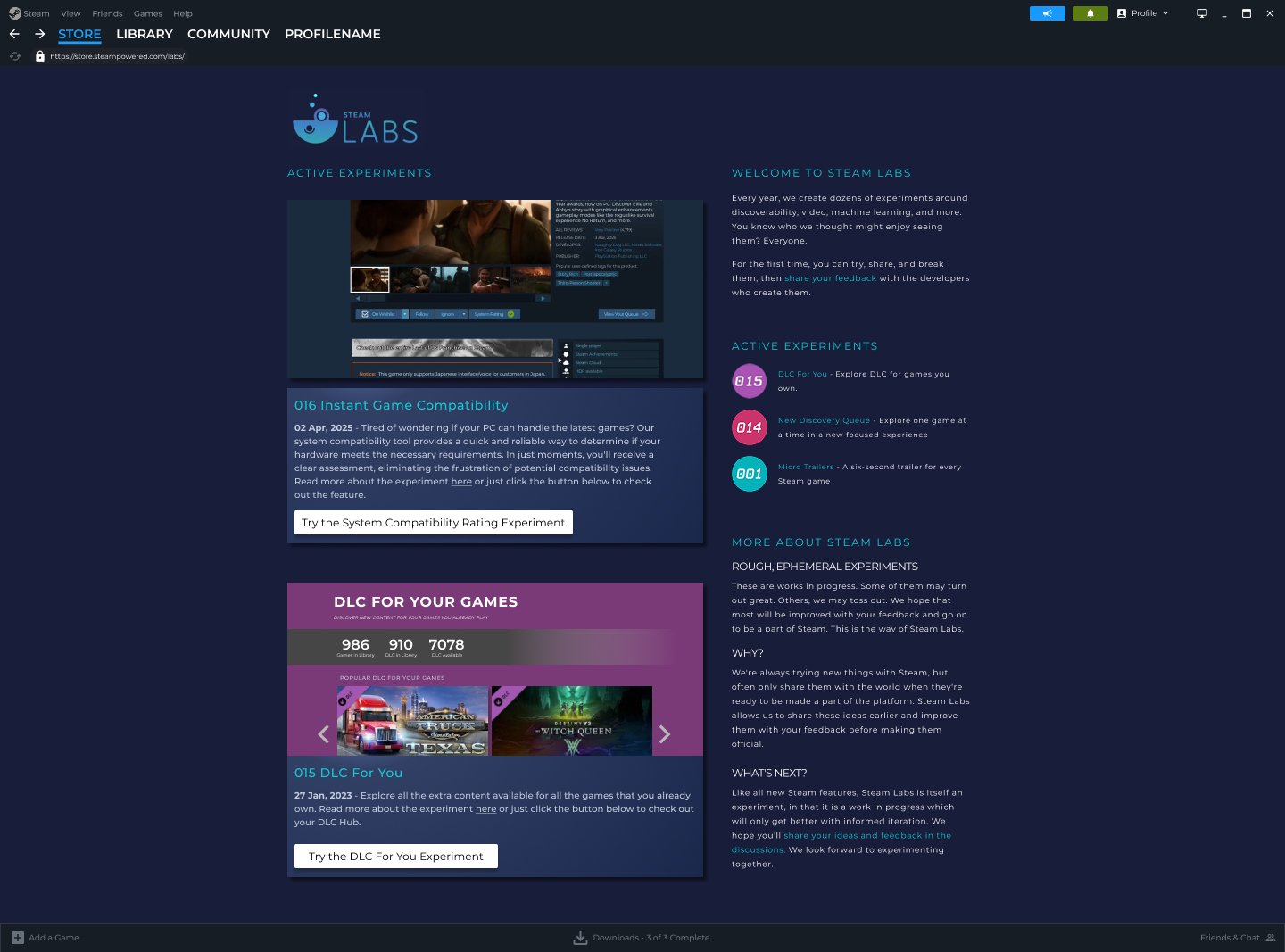Image resolution: width=1285 pixels, height=952 pixels.
Task: Open 'share your ideas and feedback' discussions link
Action: pos(841,842)
